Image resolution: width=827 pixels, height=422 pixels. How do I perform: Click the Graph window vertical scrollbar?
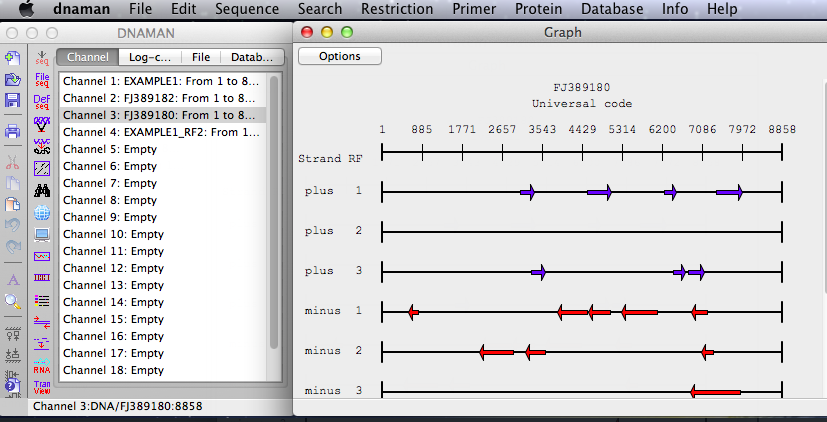pyautogui.click(x=824, y=185)
